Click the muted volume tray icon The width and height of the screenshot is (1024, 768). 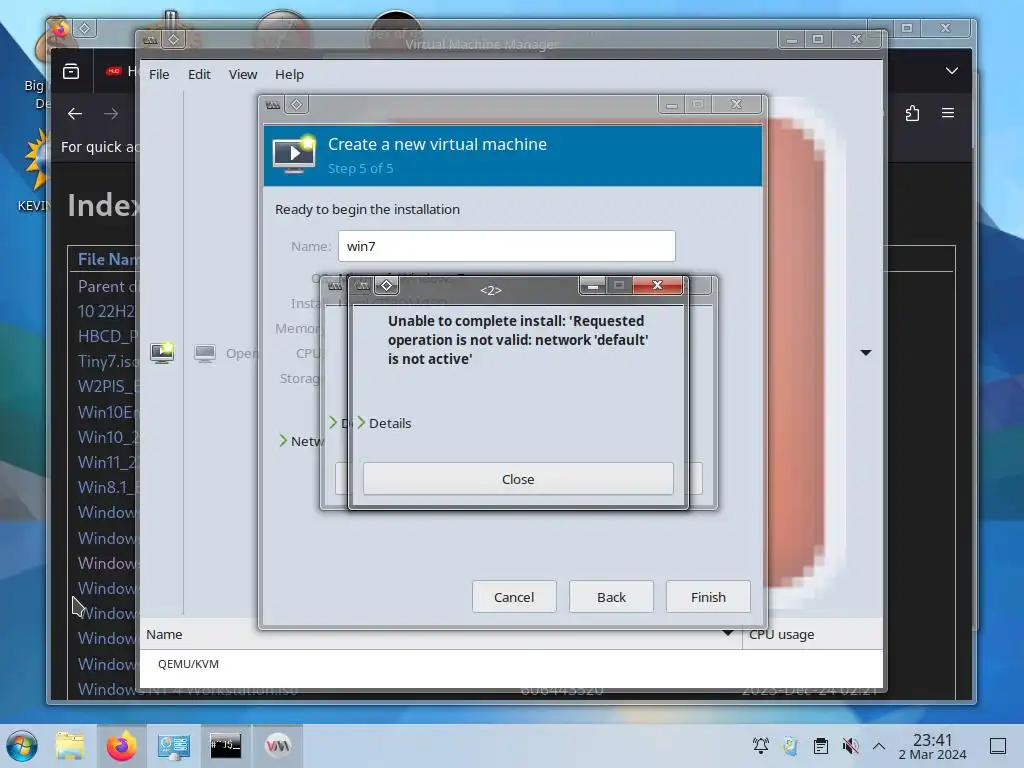click(850, 745)
